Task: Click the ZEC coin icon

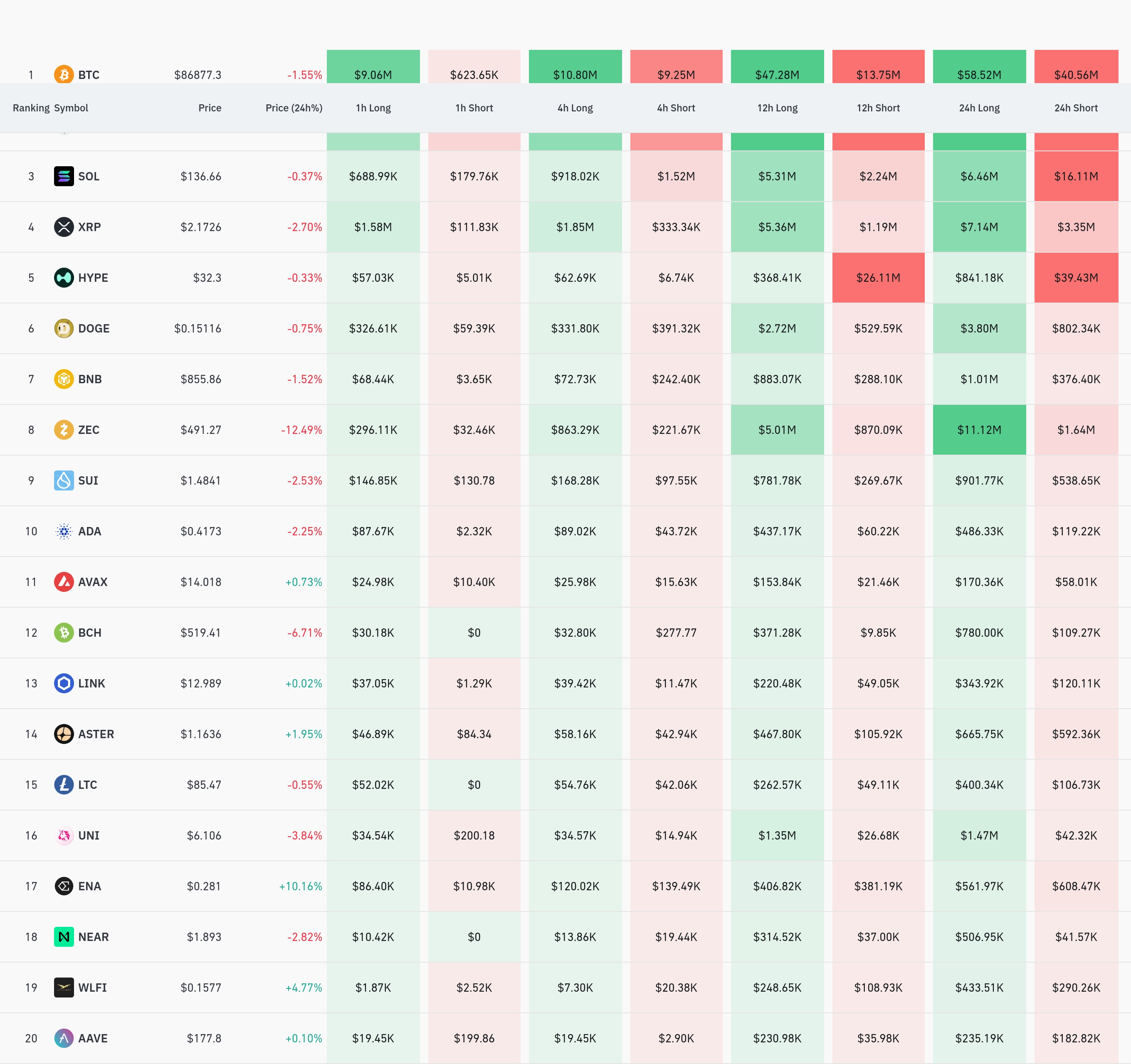Action: pyautogui.click(x=64, y=430)
